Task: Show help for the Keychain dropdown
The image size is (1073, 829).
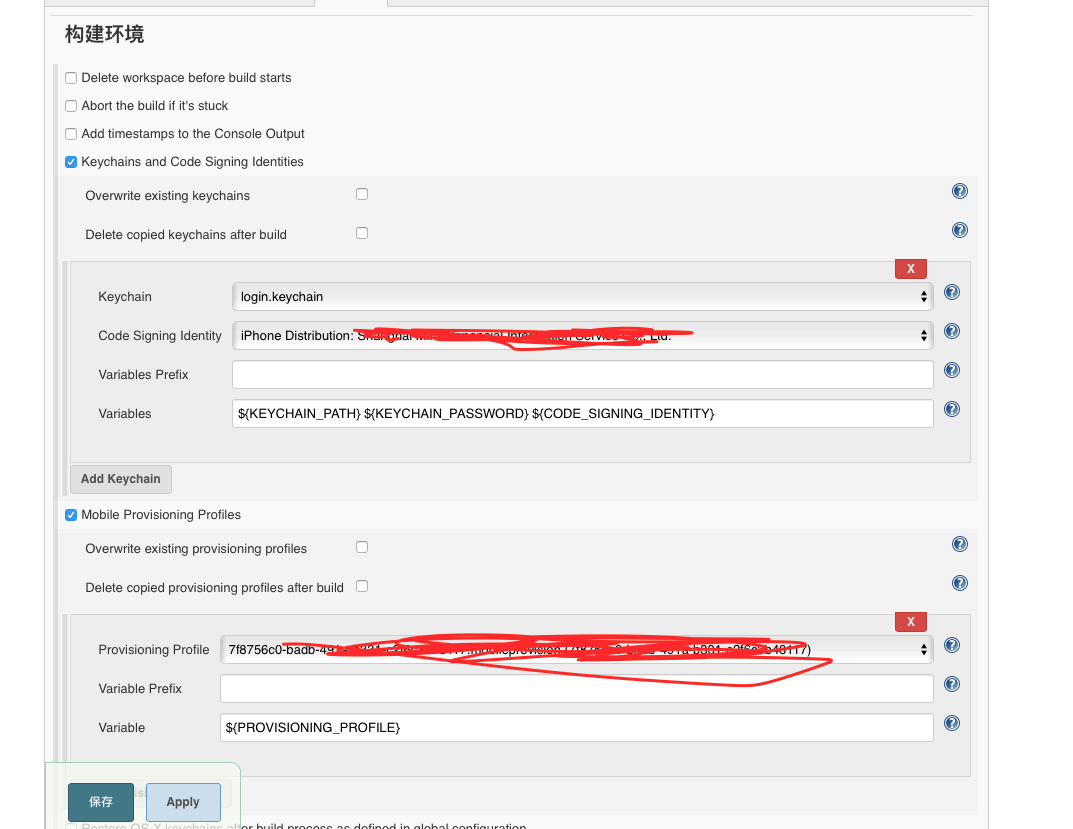Action: point(951,292)
